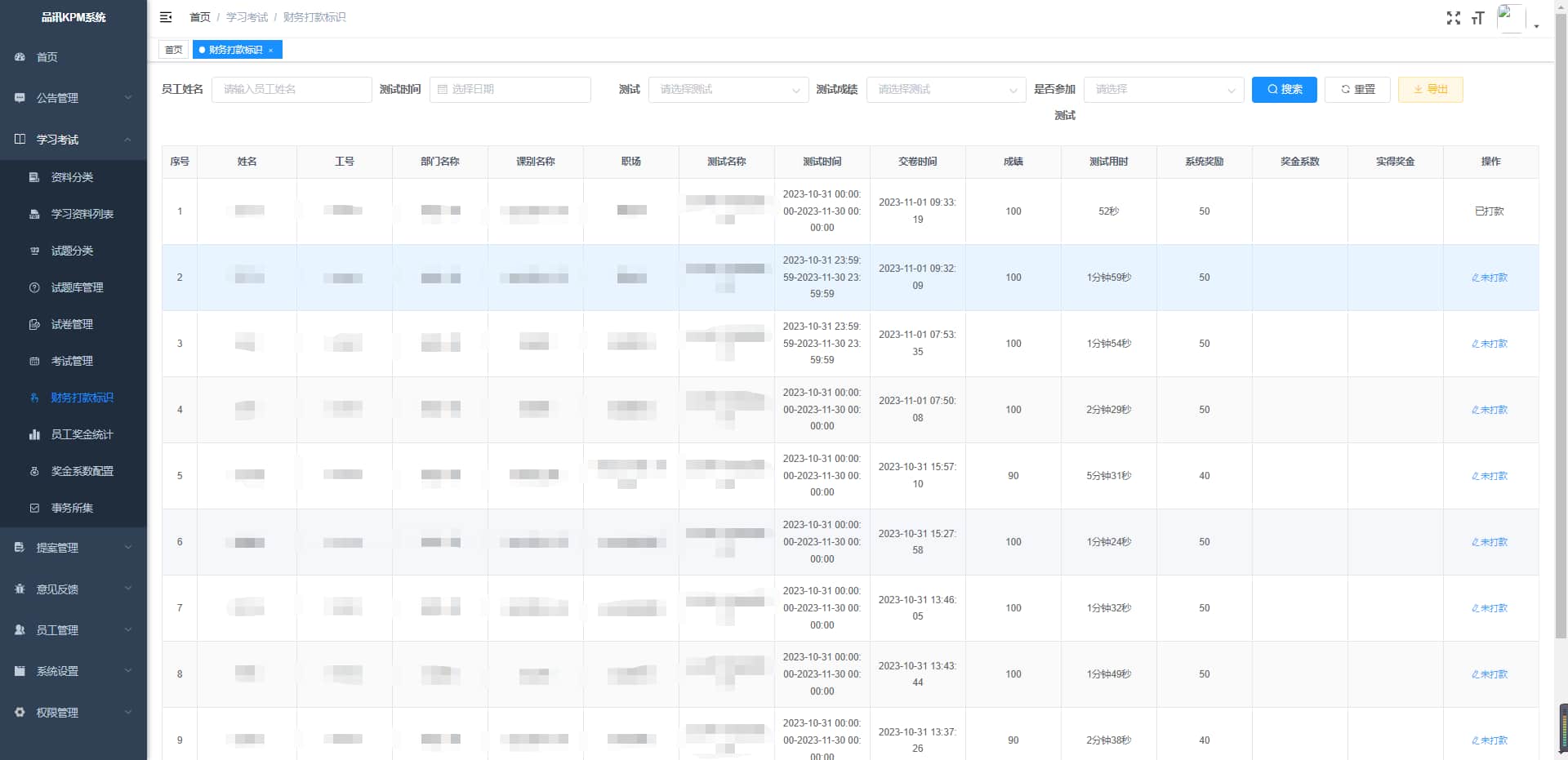Click the 重置 button

click(x=1357, y=90)
